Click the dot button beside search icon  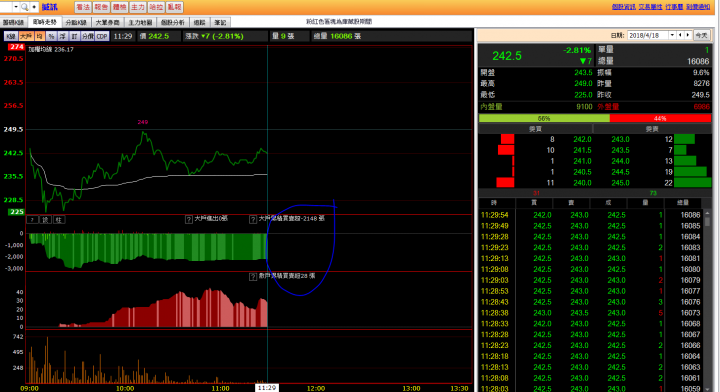[34, 7]
